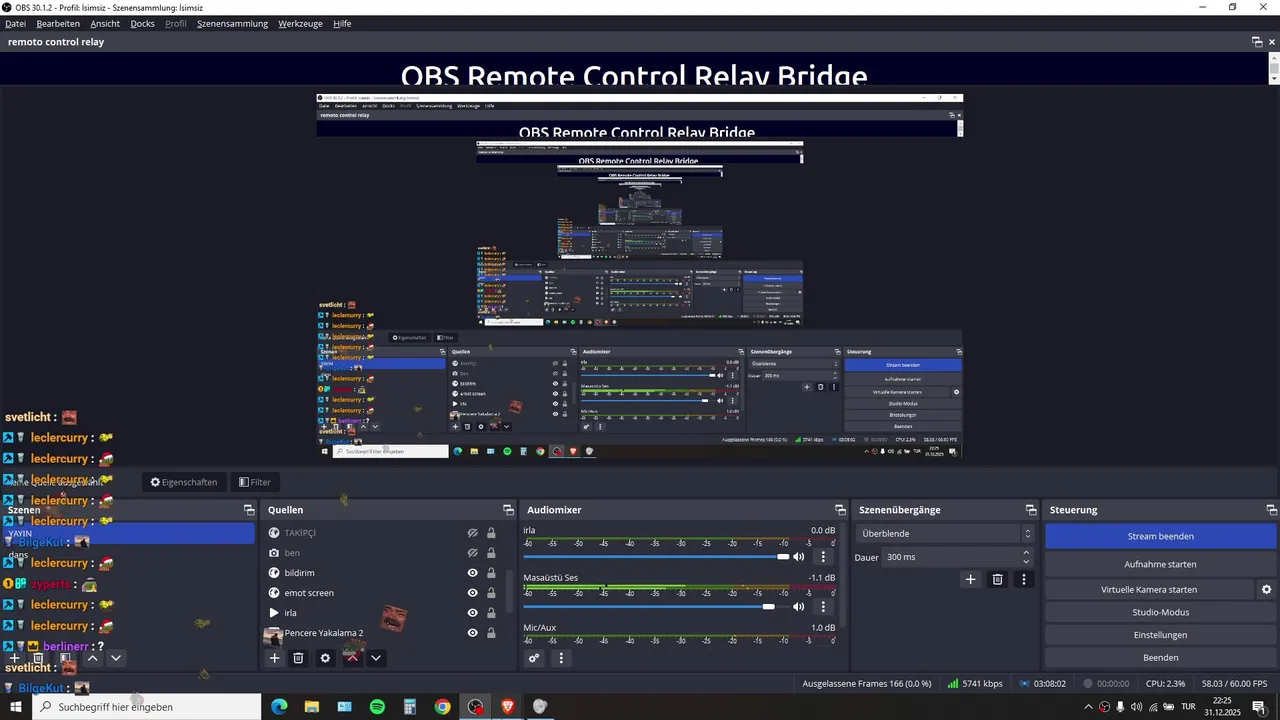Click the Filter button below preview
Image resolution: width=1280 pixels, height=720 pixels.
[x=255, y=482]
